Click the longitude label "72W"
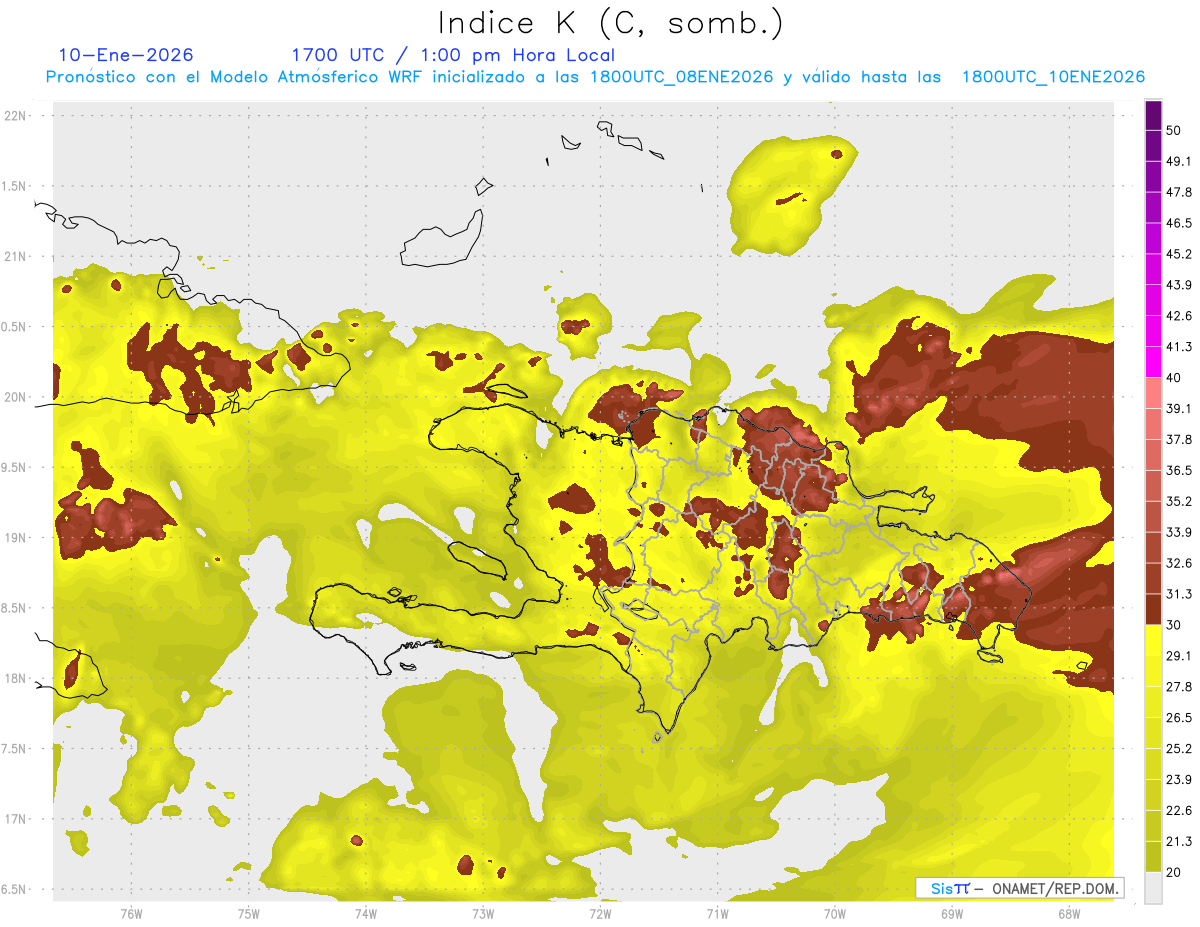Image resolution: width=1200 pixels, height=927 pixels. click(600, 913)
